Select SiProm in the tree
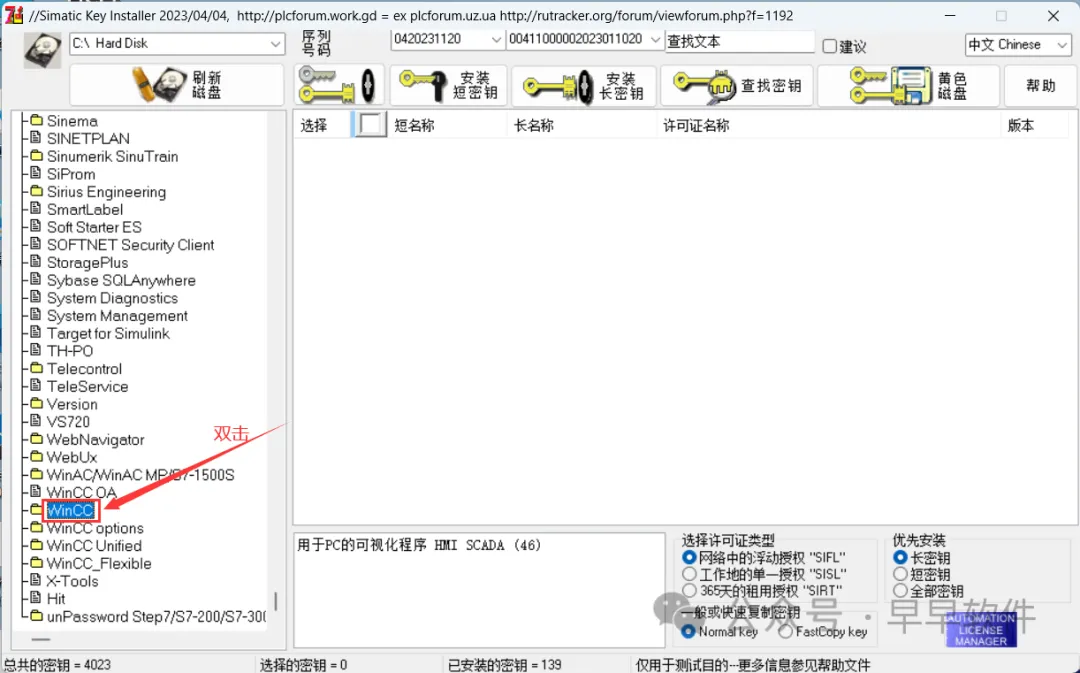Screen dimensions: 1080x673 71,174
